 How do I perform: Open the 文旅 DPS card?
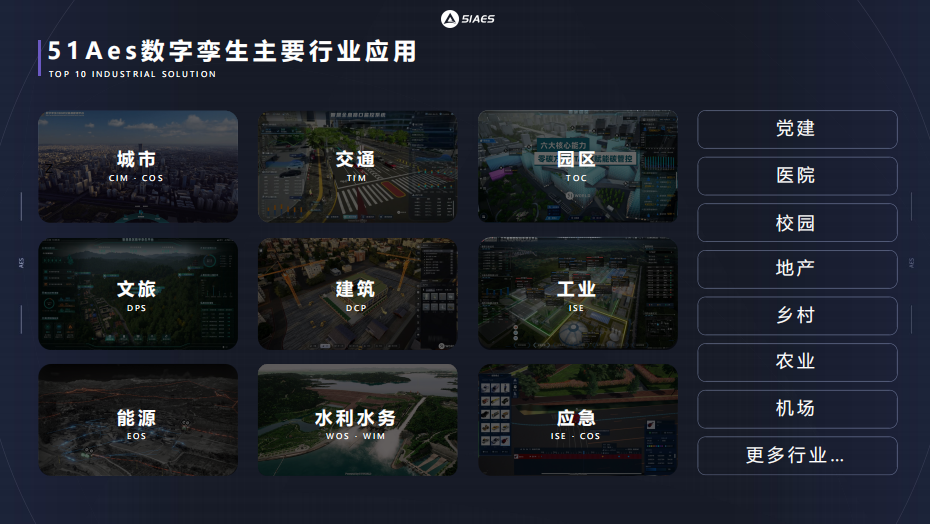click(138, 294)
